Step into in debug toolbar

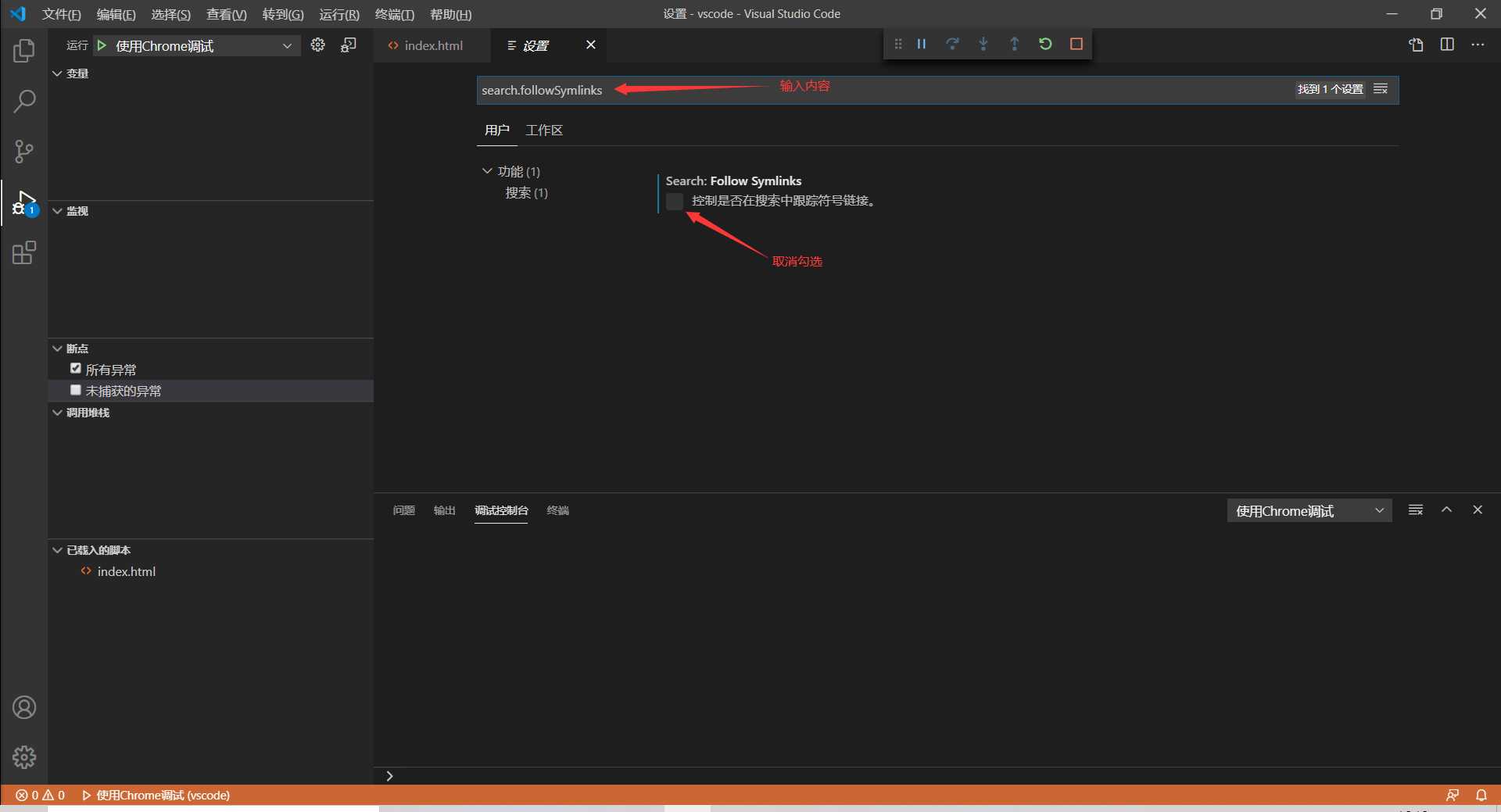coord(983,44)
